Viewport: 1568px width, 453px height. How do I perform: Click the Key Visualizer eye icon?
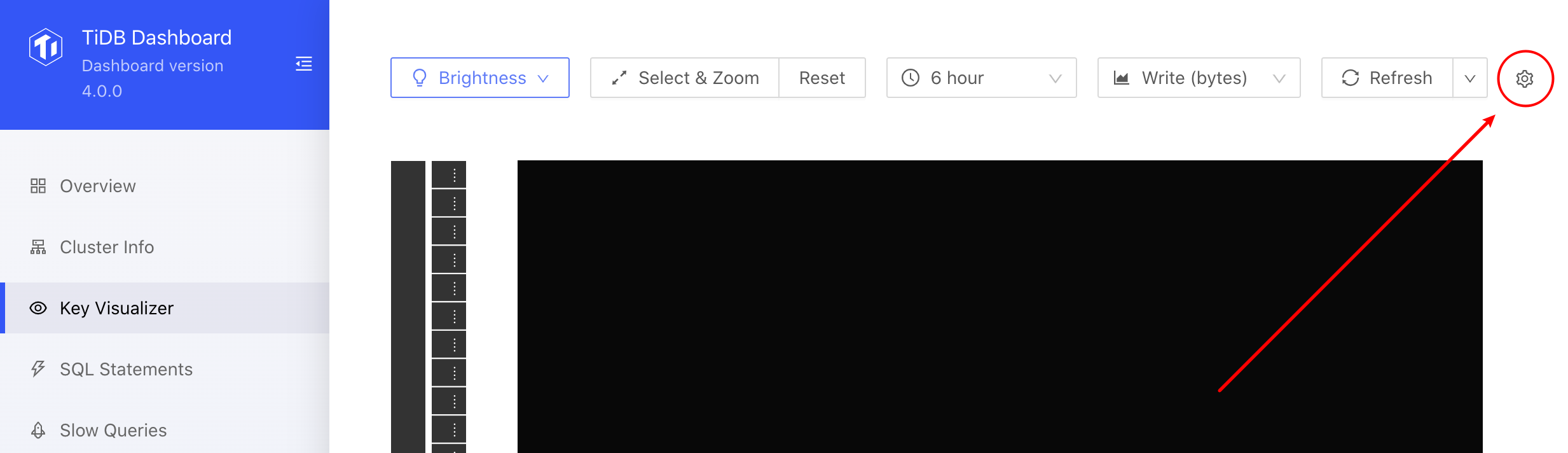tap(38, 308)
